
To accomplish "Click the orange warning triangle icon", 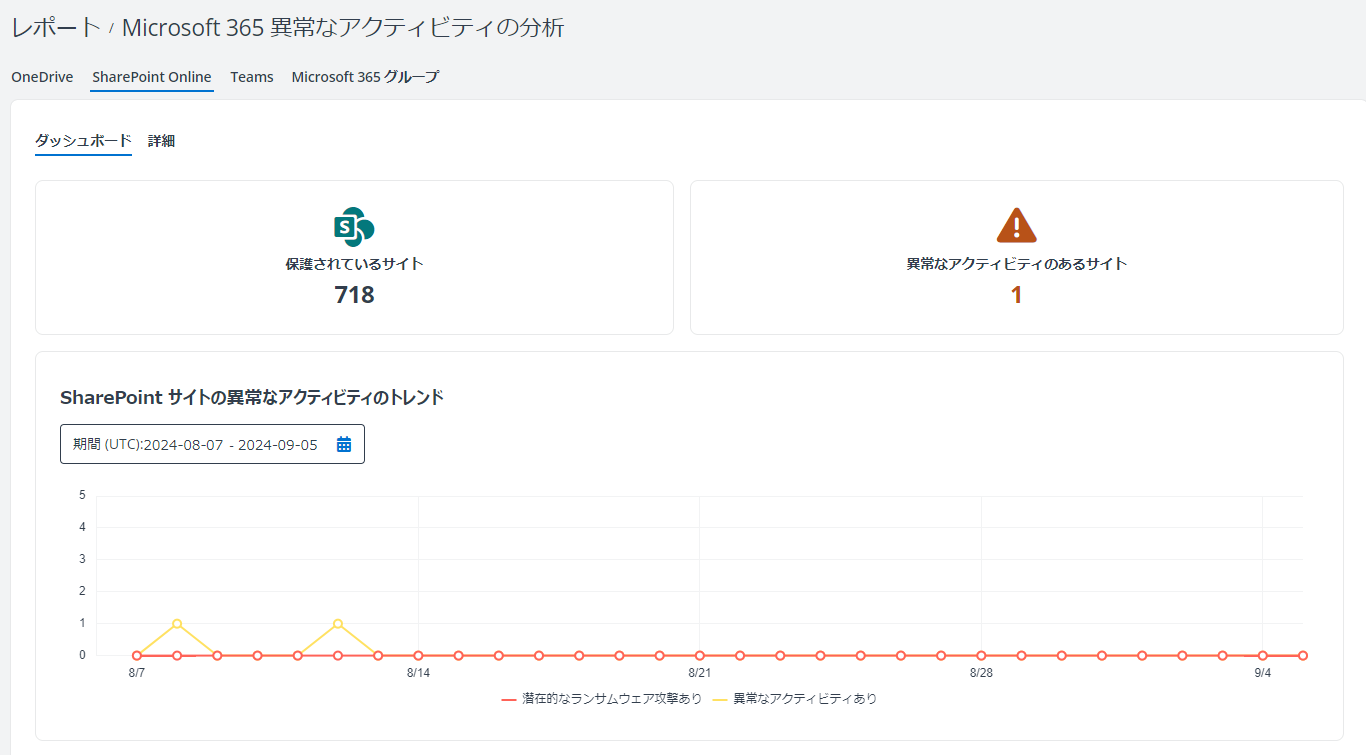I will coord(1016,226).
